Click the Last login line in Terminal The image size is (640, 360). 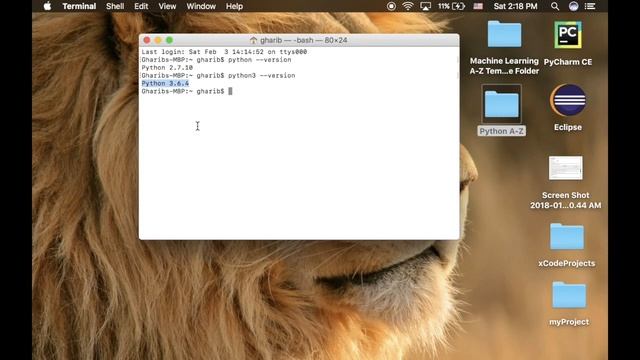[224, 52]
